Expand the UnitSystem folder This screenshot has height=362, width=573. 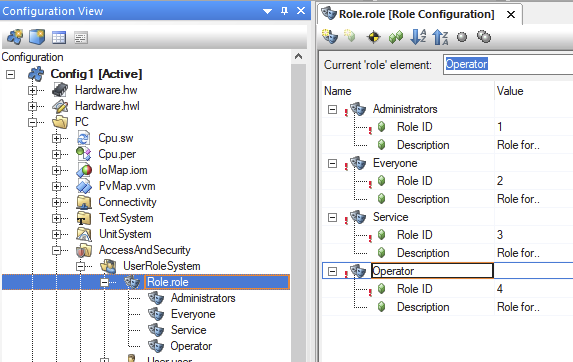[x=56, y=234]
